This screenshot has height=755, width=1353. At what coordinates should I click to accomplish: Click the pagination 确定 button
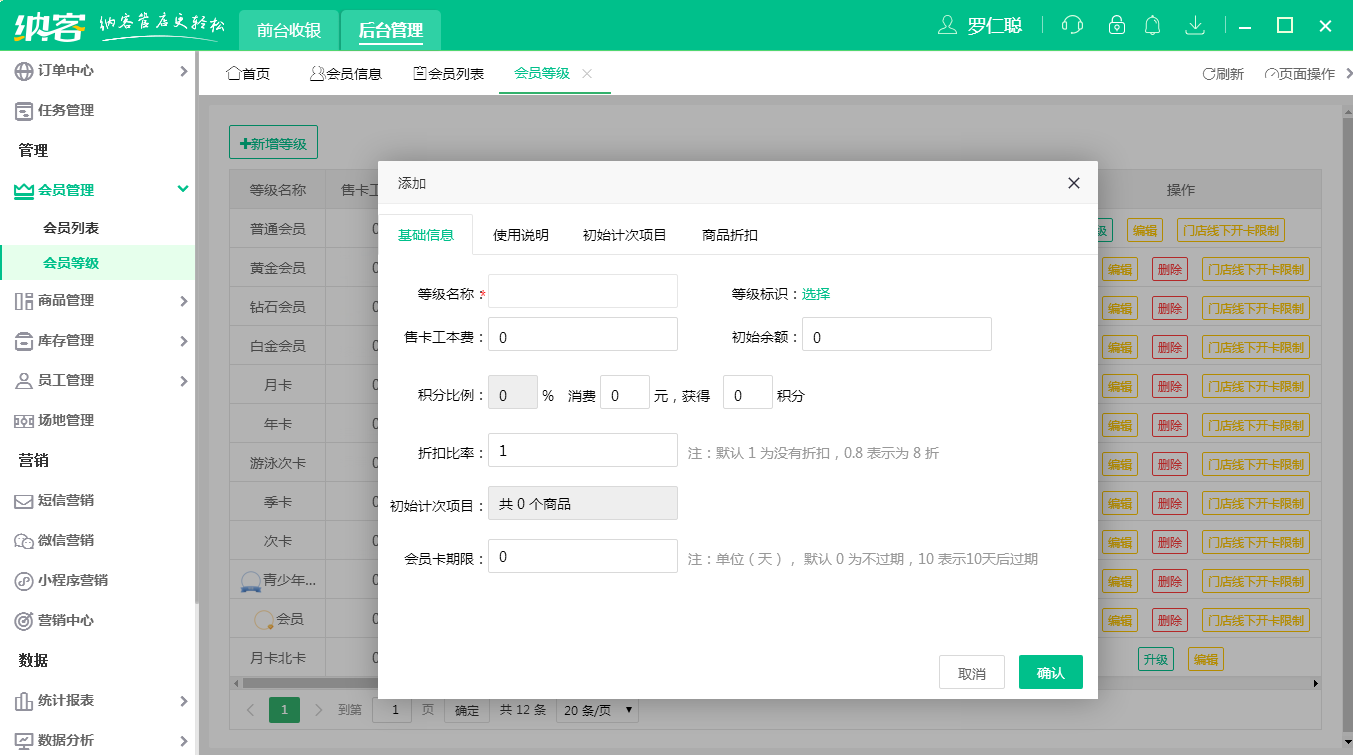467,710
